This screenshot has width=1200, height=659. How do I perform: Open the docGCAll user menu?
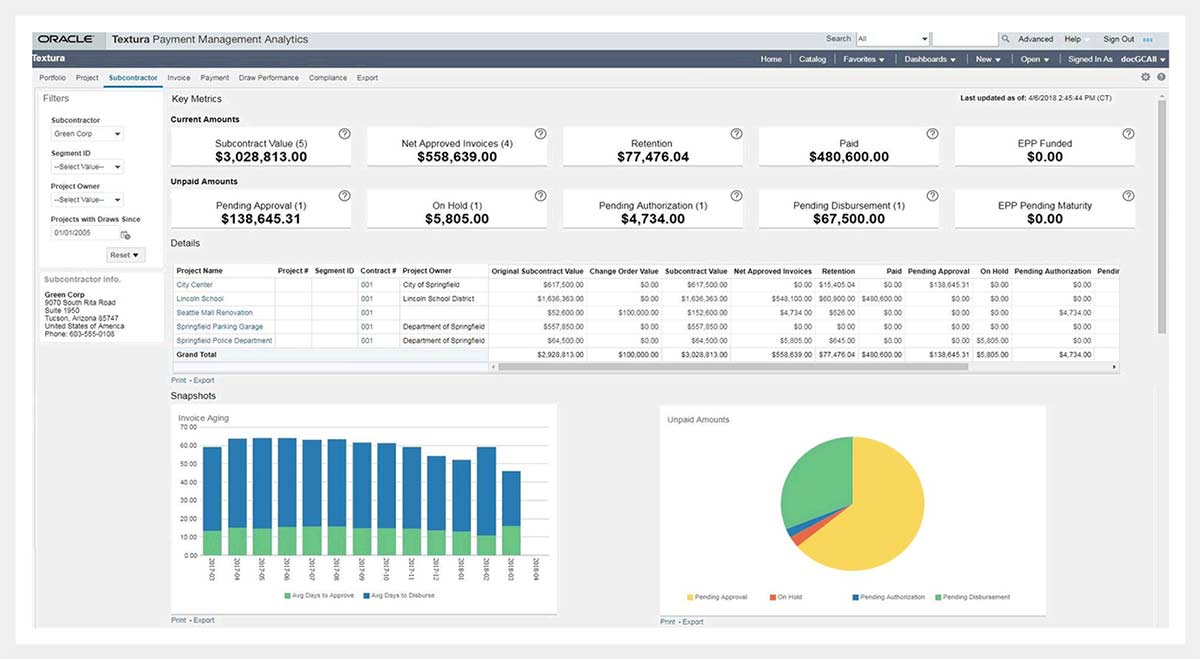click(x=1143, y=59)
